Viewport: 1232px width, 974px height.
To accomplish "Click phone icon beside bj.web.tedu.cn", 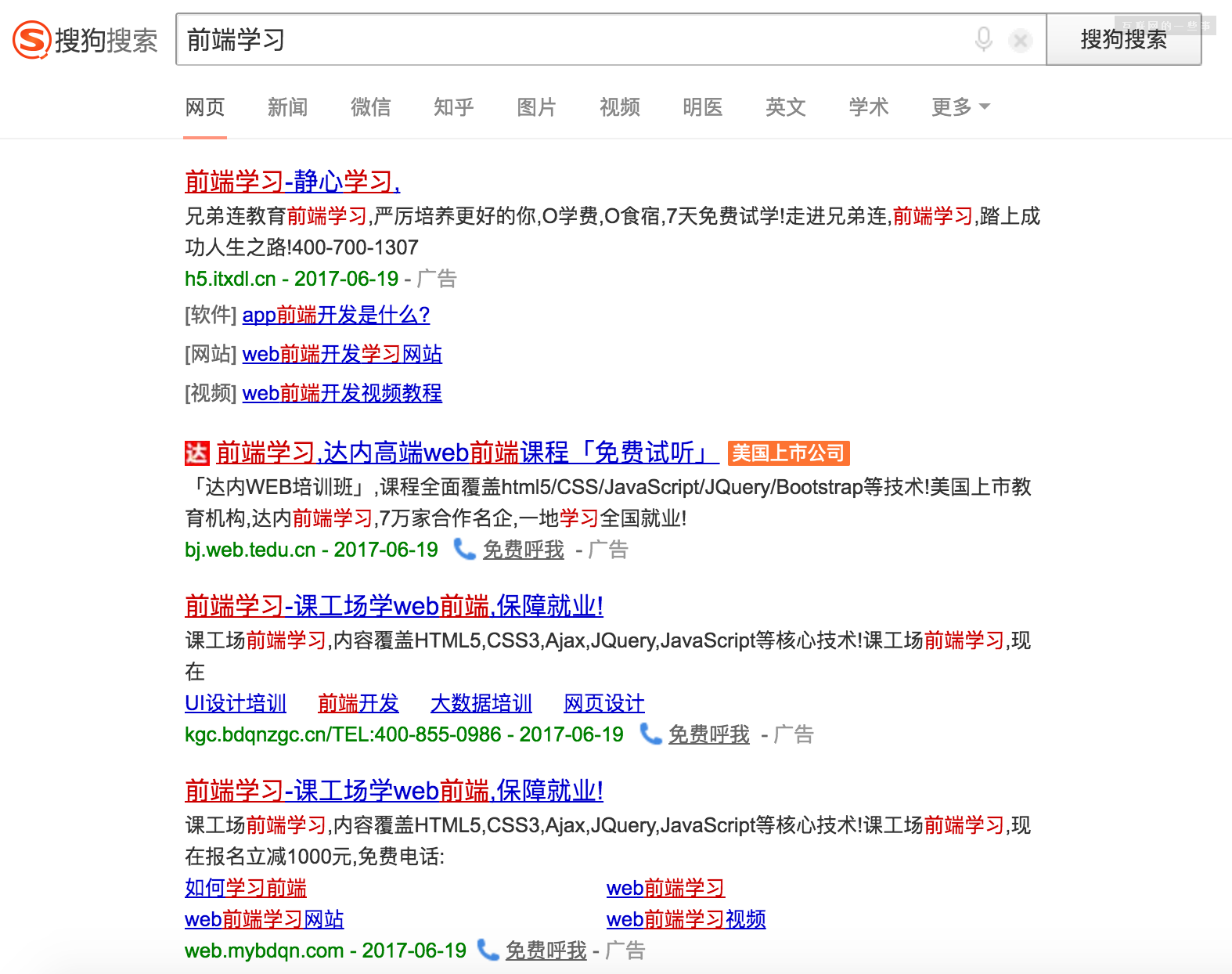I will tap(465, 549).
